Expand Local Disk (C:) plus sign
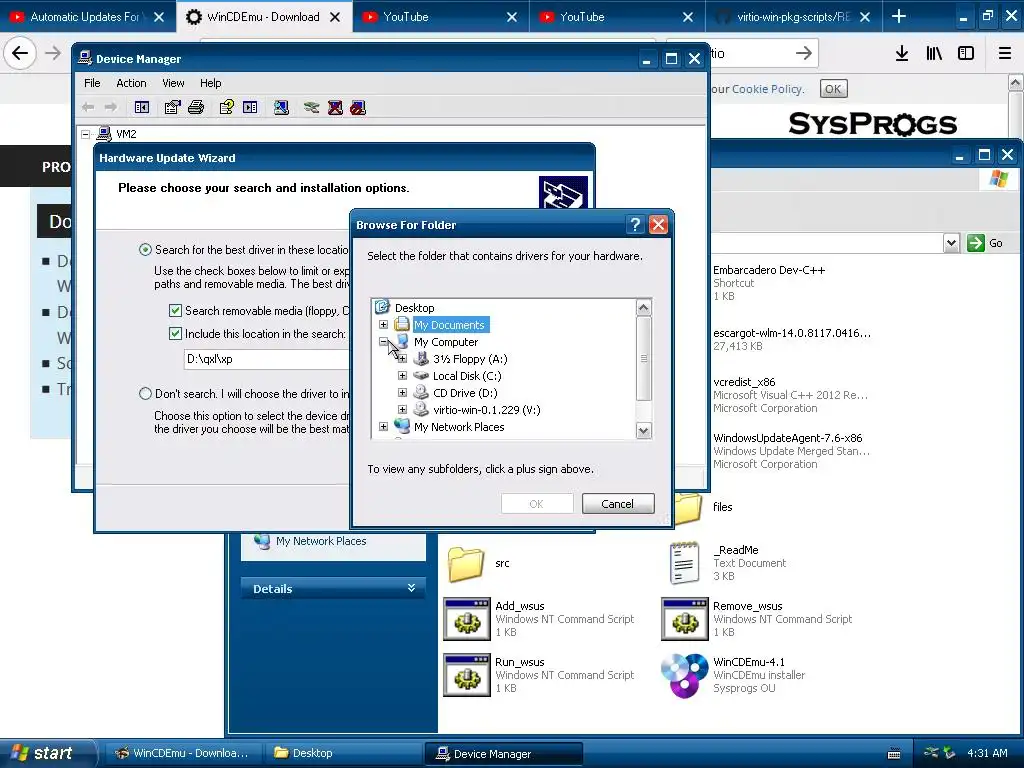This screenshot has width=1024, height=768. [x=402, y=376]
